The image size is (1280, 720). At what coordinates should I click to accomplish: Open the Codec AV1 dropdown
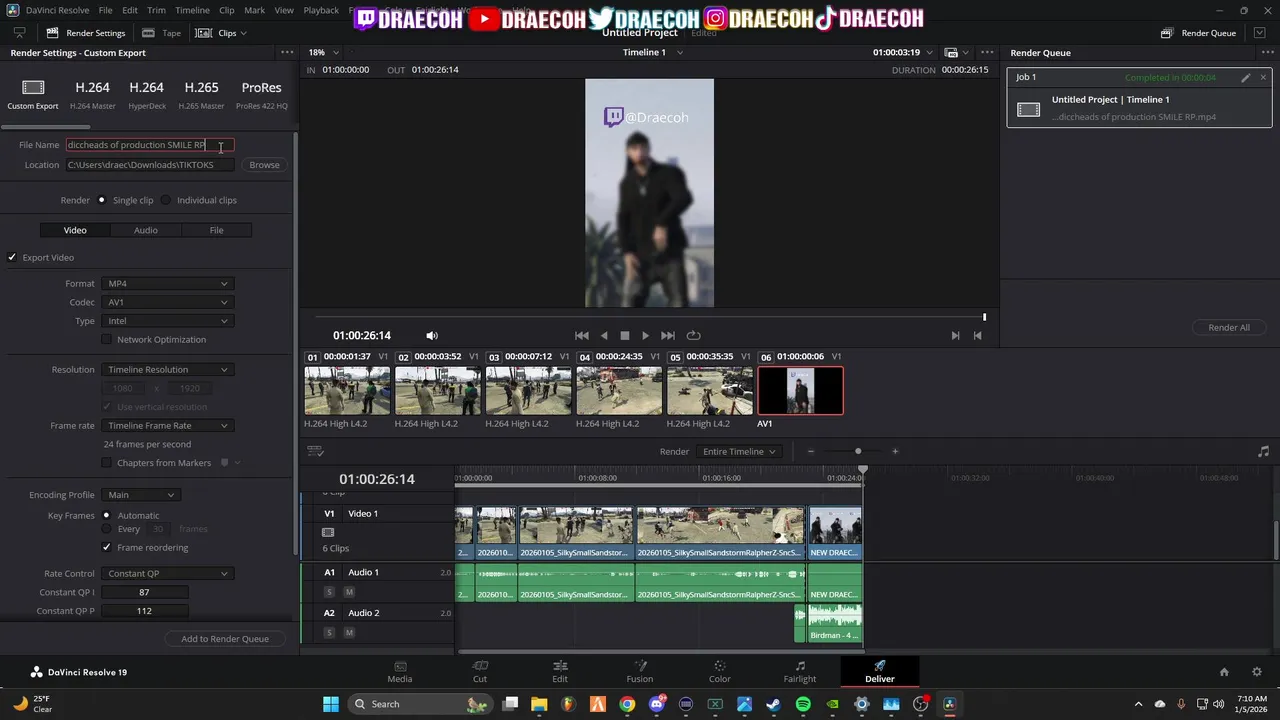[168, 302]
